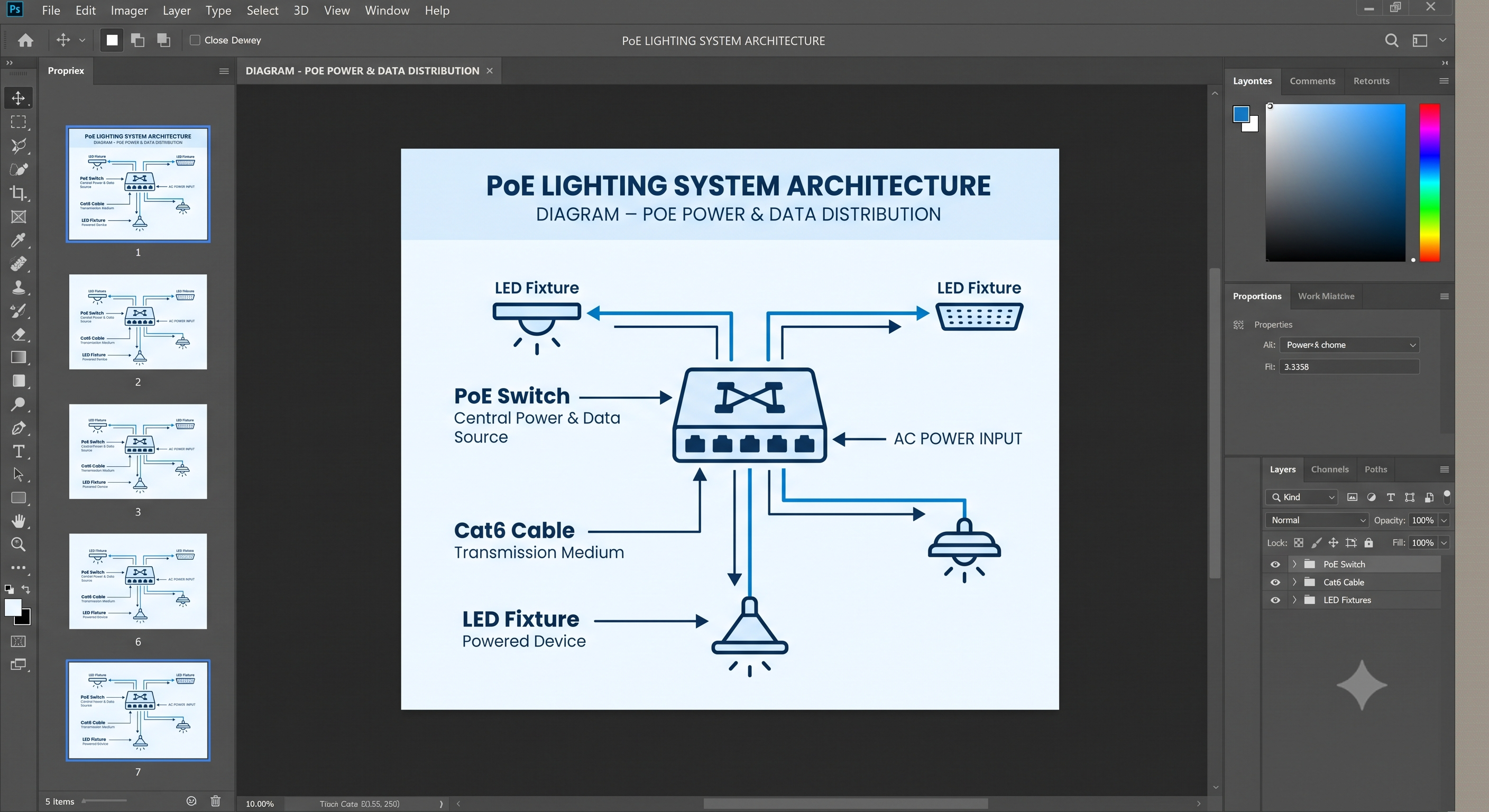Select the Gradient tool

click(19, 357)
